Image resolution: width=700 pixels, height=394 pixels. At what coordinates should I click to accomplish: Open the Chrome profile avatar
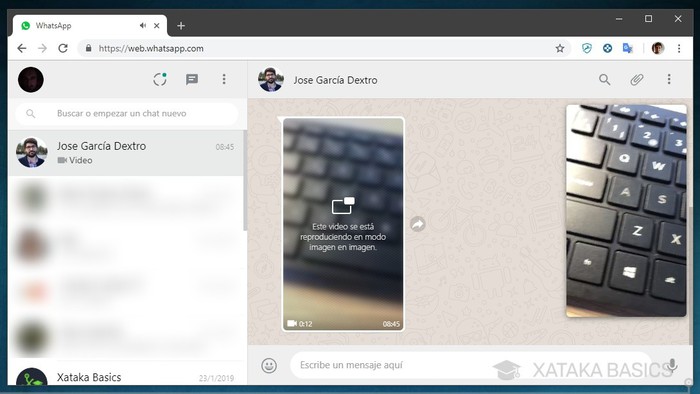[x=658, y=48]
